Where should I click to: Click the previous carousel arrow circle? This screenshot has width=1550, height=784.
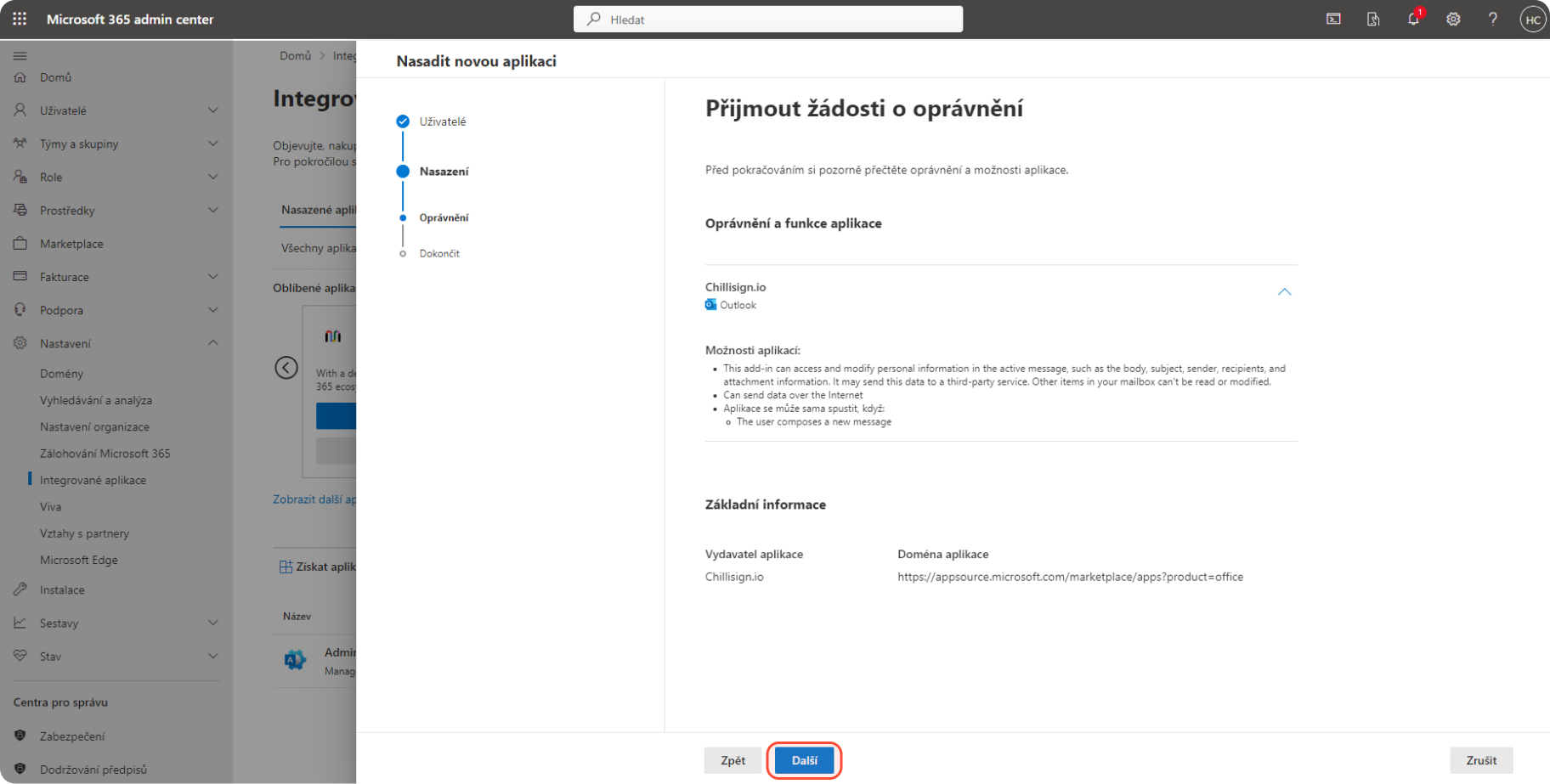(286, 368)
